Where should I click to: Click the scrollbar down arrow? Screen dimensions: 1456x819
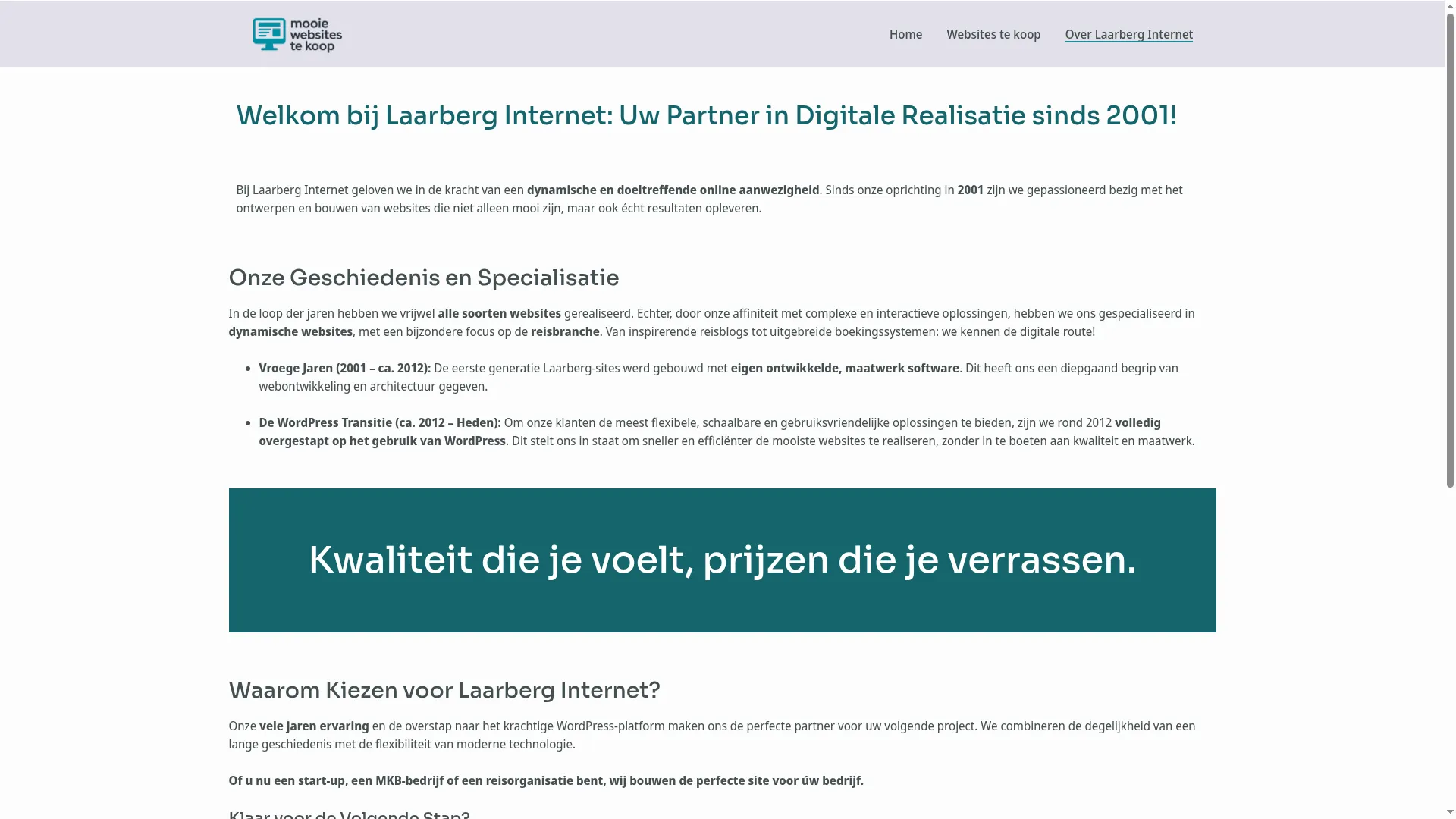click(x=1450, y=813)
